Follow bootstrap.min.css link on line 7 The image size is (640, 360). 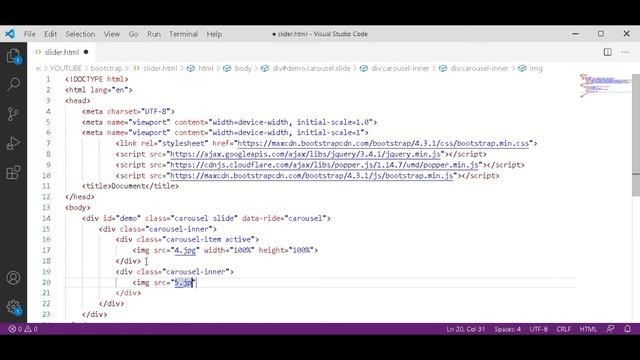pyautogui.click(x=383, y=143)
